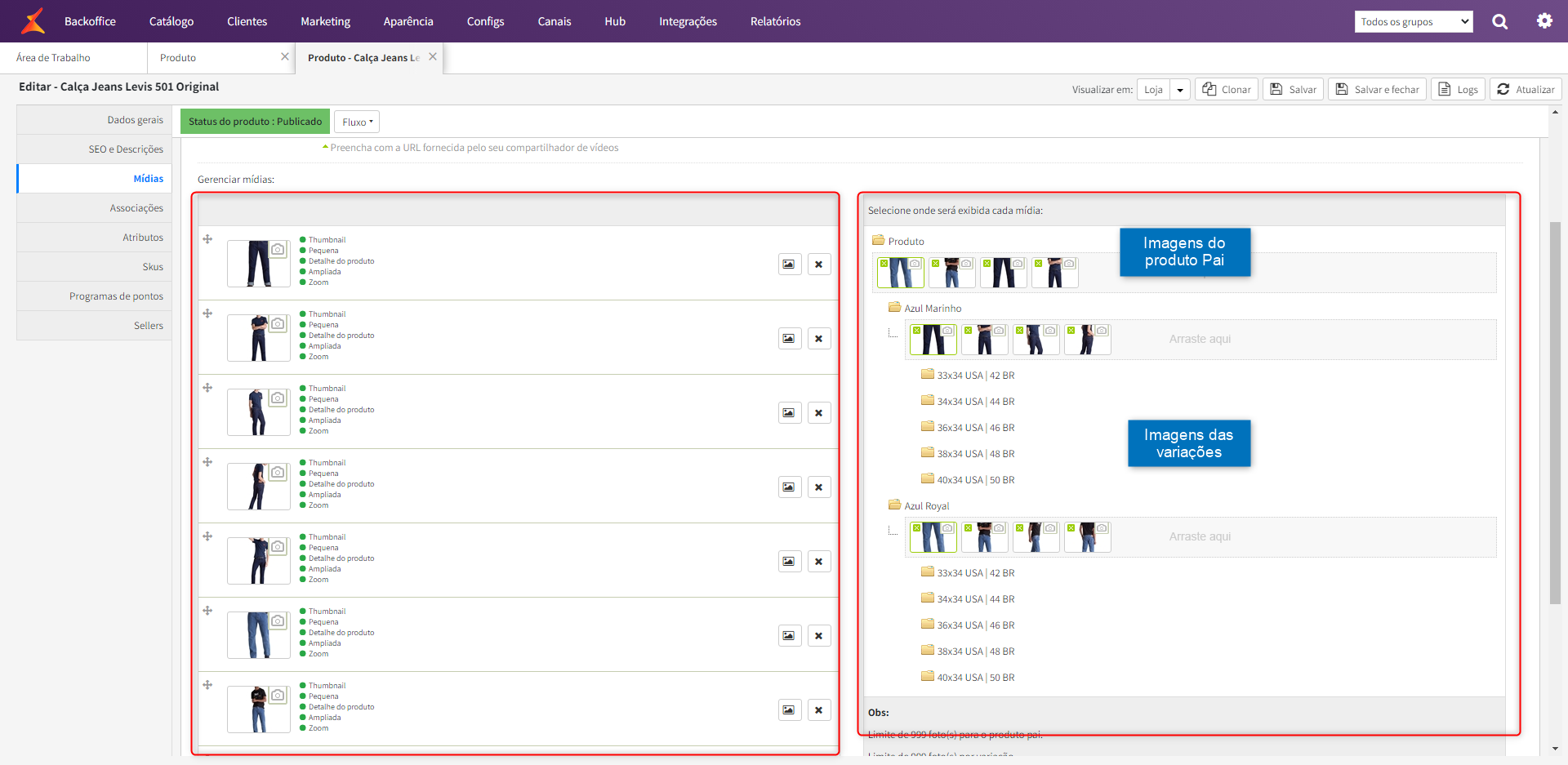Click the Salvar button
1568x765 pixels.
(x=1294, y=90)
